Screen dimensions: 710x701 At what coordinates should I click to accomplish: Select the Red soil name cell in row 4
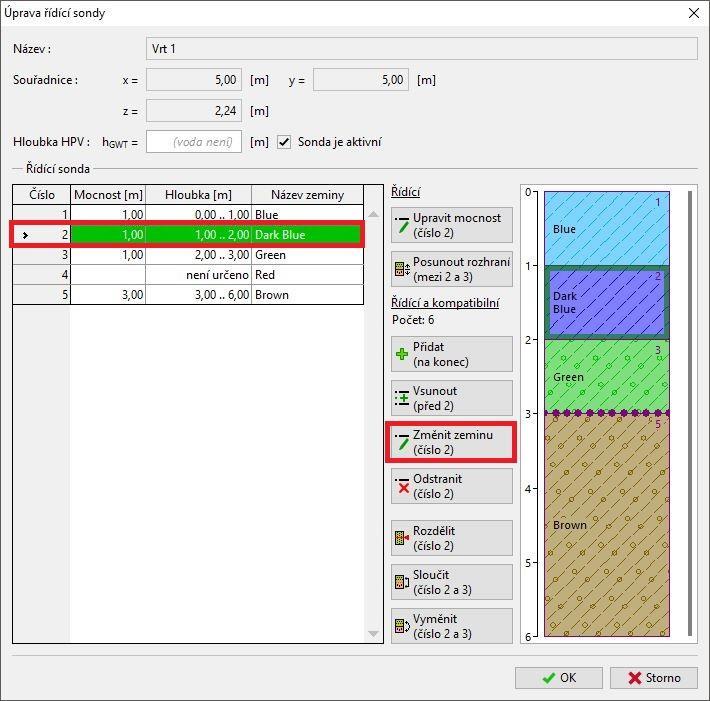click(307, 274)
